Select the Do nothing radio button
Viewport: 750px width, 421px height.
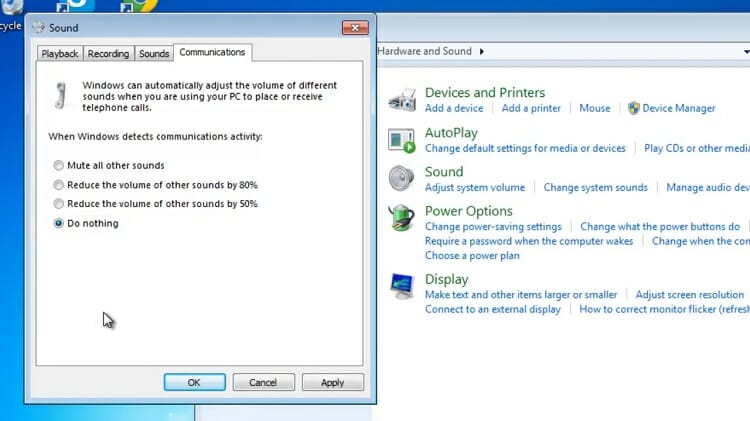point(58,223)
